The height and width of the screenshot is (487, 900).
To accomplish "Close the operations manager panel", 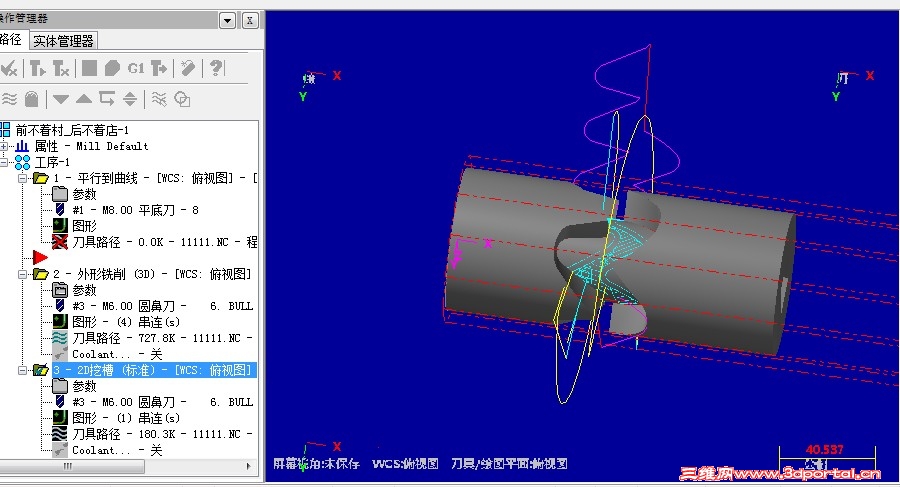I will [250, 21].
